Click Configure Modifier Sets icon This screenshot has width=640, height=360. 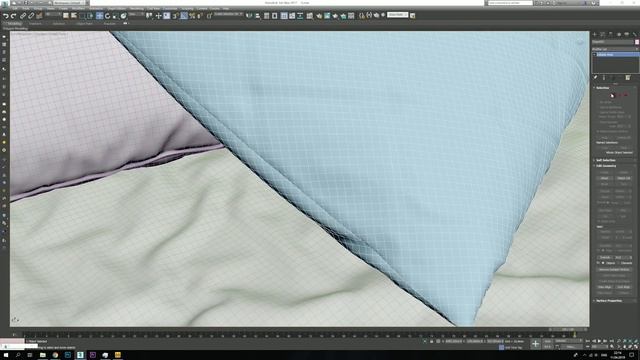click(x=628, y=77)
